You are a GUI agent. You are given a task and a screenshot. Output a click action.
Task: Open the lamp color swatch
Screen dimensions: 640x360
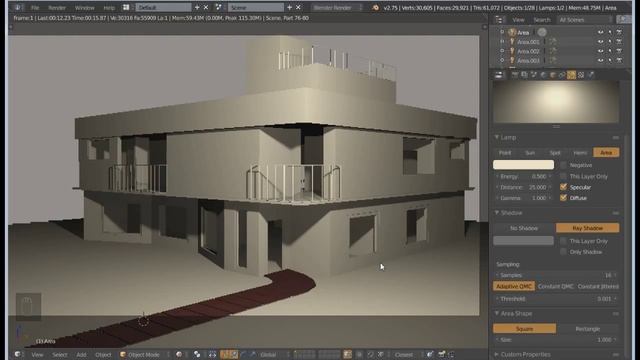click(x=523, y=165)
